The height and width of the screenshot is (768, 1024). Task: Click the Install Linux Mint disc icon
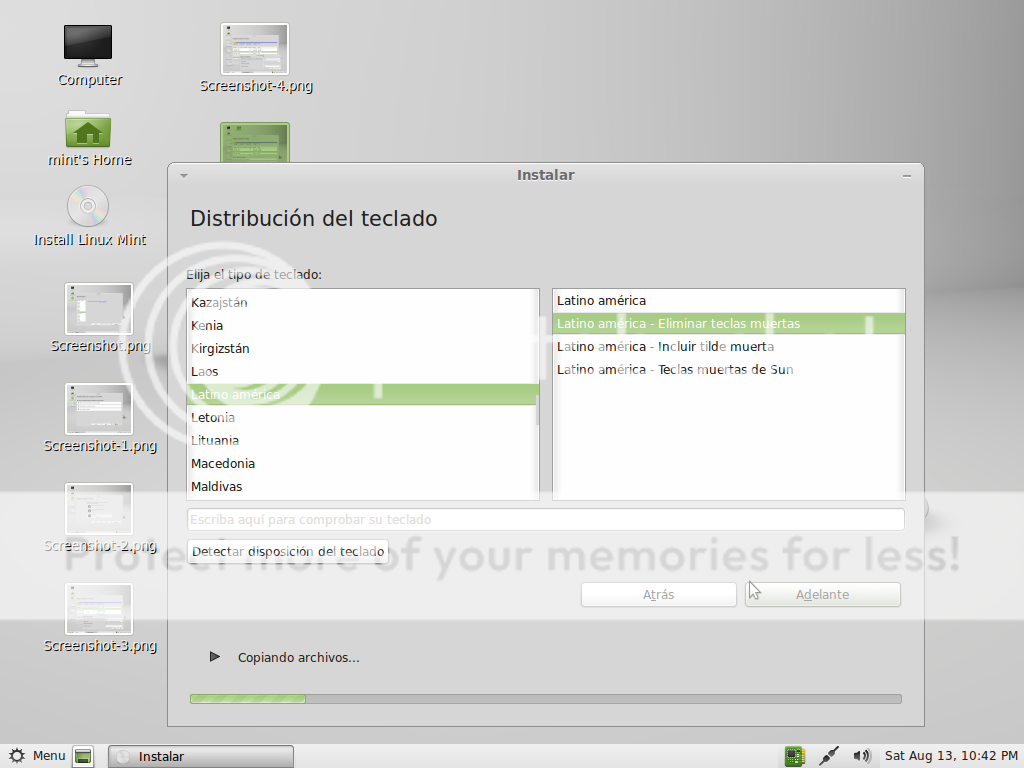88,207
